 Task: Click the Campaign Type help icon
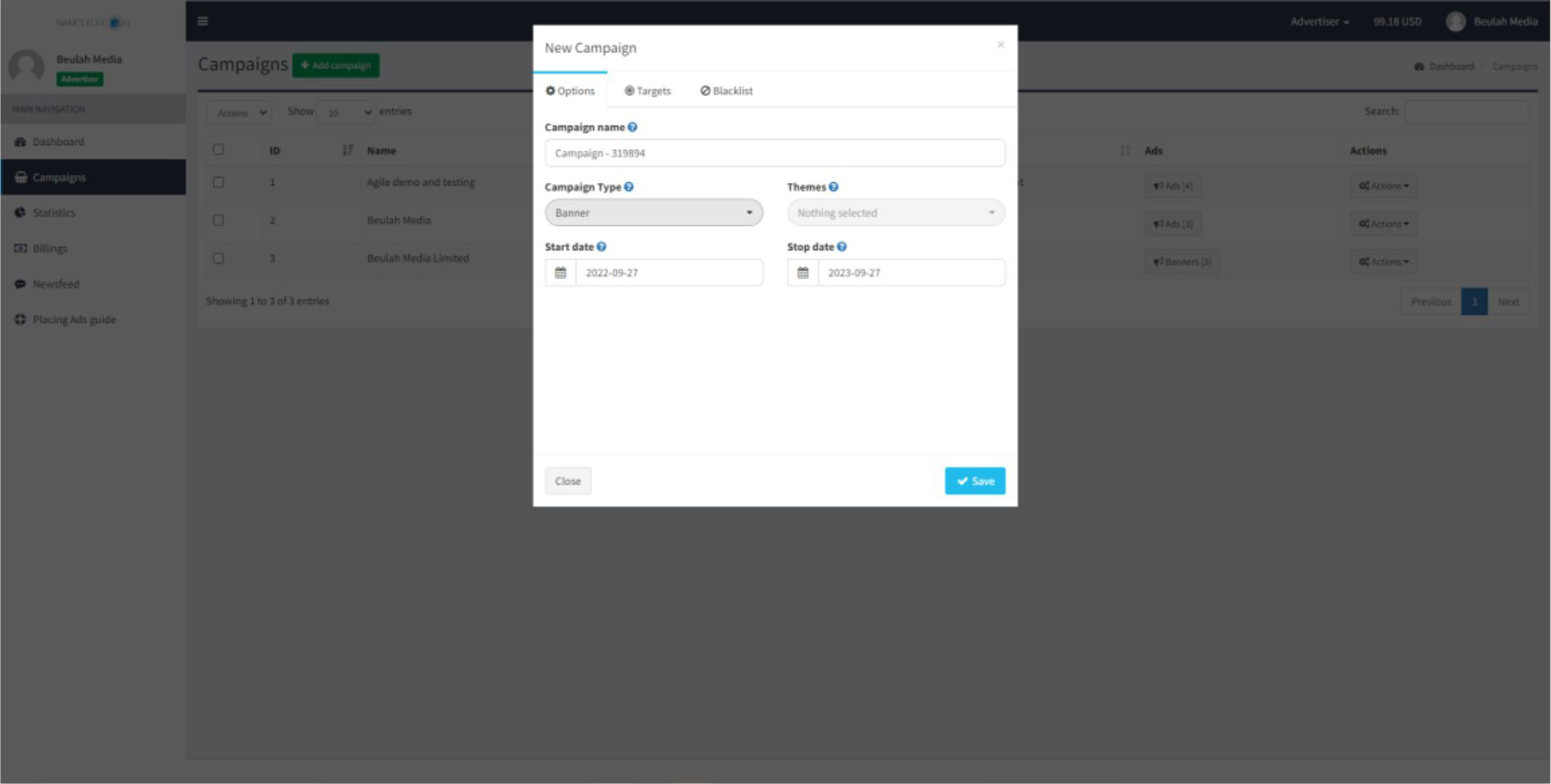coord(629,187)
